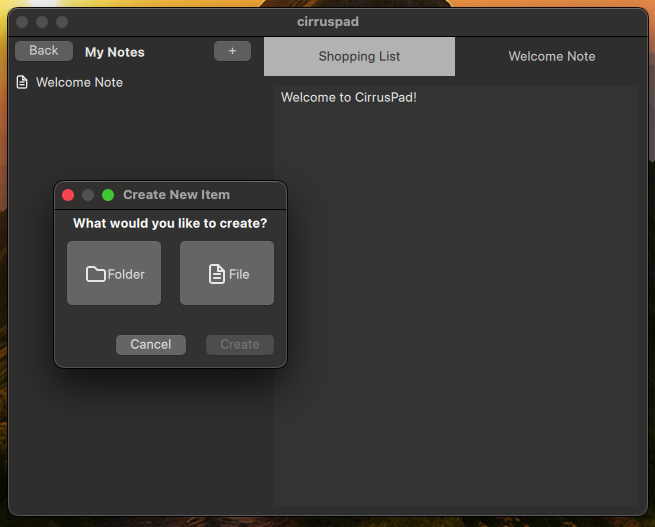
Task: Choose the File option in the dialog
Action: click(x=227, y=273)
